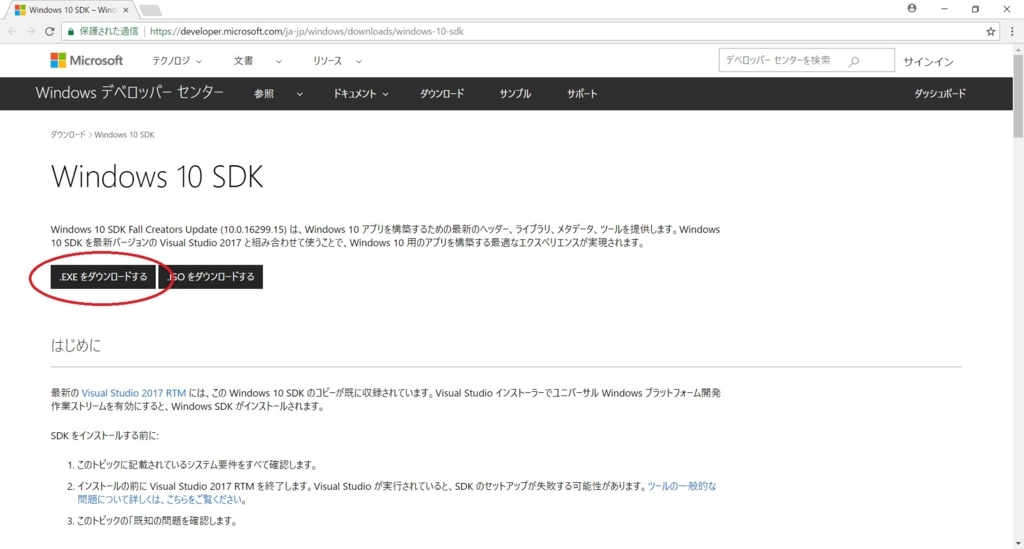Screen dimensions: 1024x549
Task: Click the scrollbar down arrow
Action: [x=1018, y=543]
